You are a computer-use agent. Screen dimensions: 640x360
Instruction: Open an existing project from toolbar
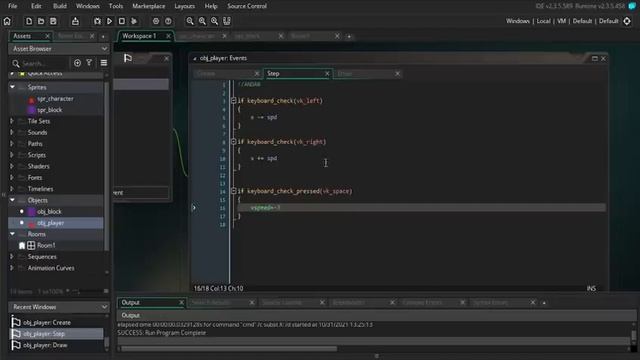(41, 21)
